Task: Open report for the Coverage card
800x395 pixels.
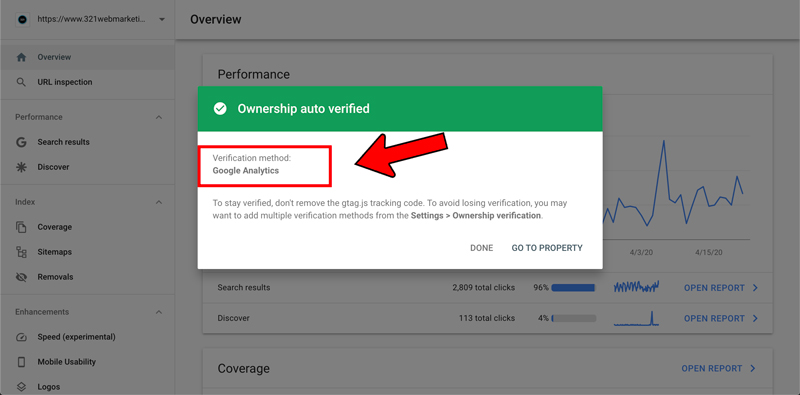Action: [712, 368]
